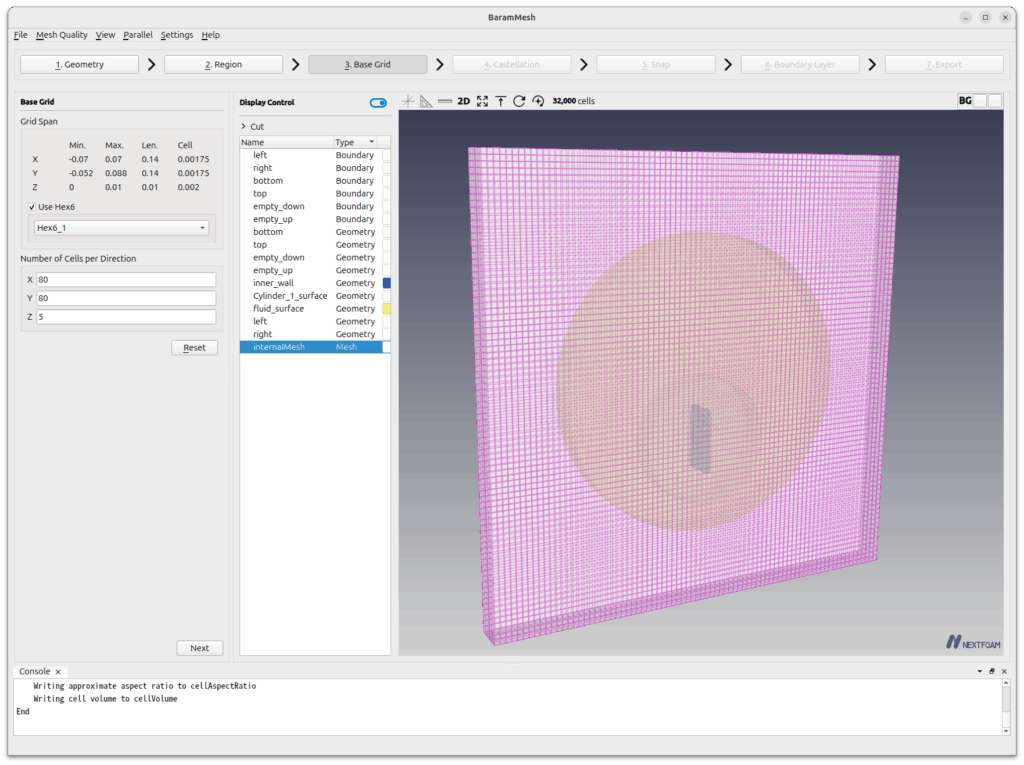Click the yellow color swatch of fluid_surface

click(x=387, y=309)
